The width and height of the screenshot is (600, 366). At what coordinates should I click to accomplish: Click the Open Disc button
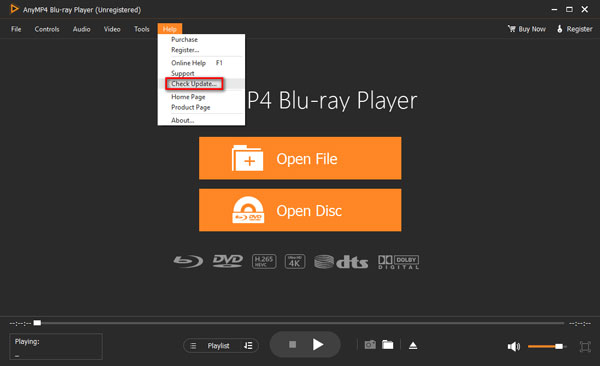click(300, 210)
